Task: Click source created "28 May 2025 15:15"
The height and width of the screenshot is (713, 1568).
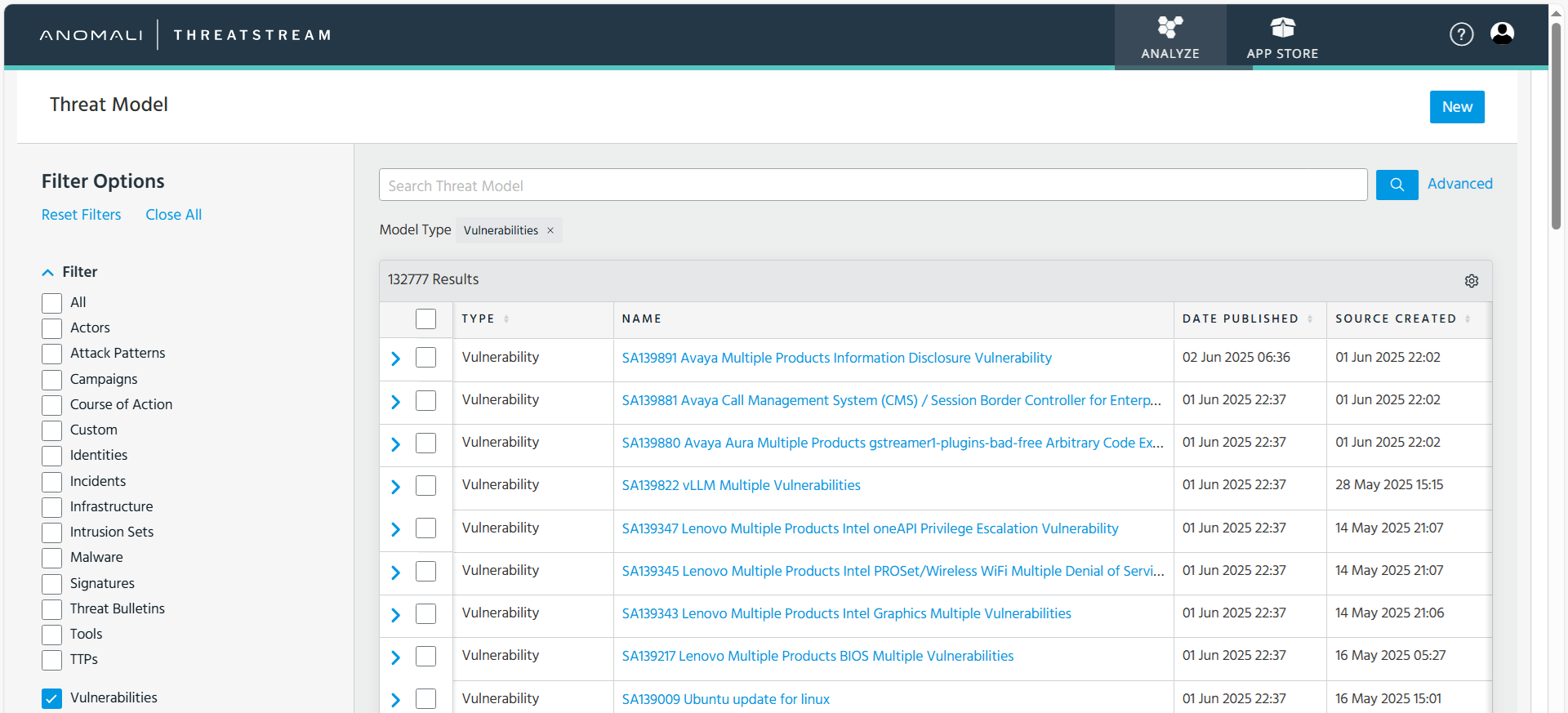Action: point(1389,484)
